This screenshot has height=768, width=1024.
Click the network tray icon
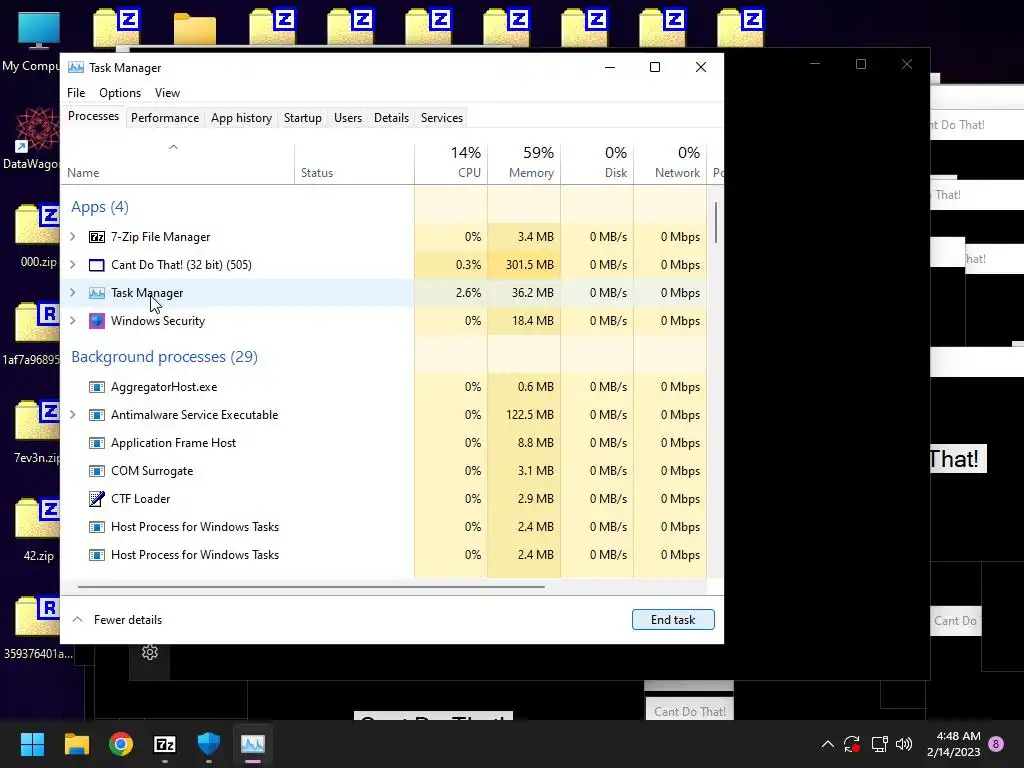[879, 744]
